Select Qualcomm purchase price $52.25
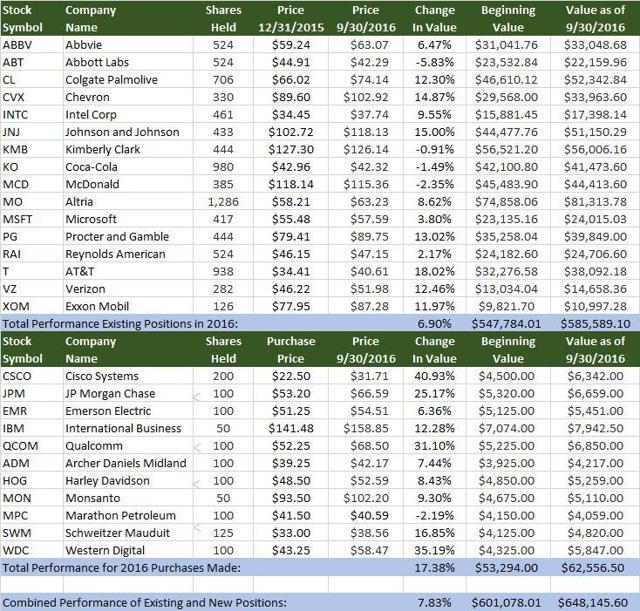Screen dimensions: 640x611 coord(291,446)
